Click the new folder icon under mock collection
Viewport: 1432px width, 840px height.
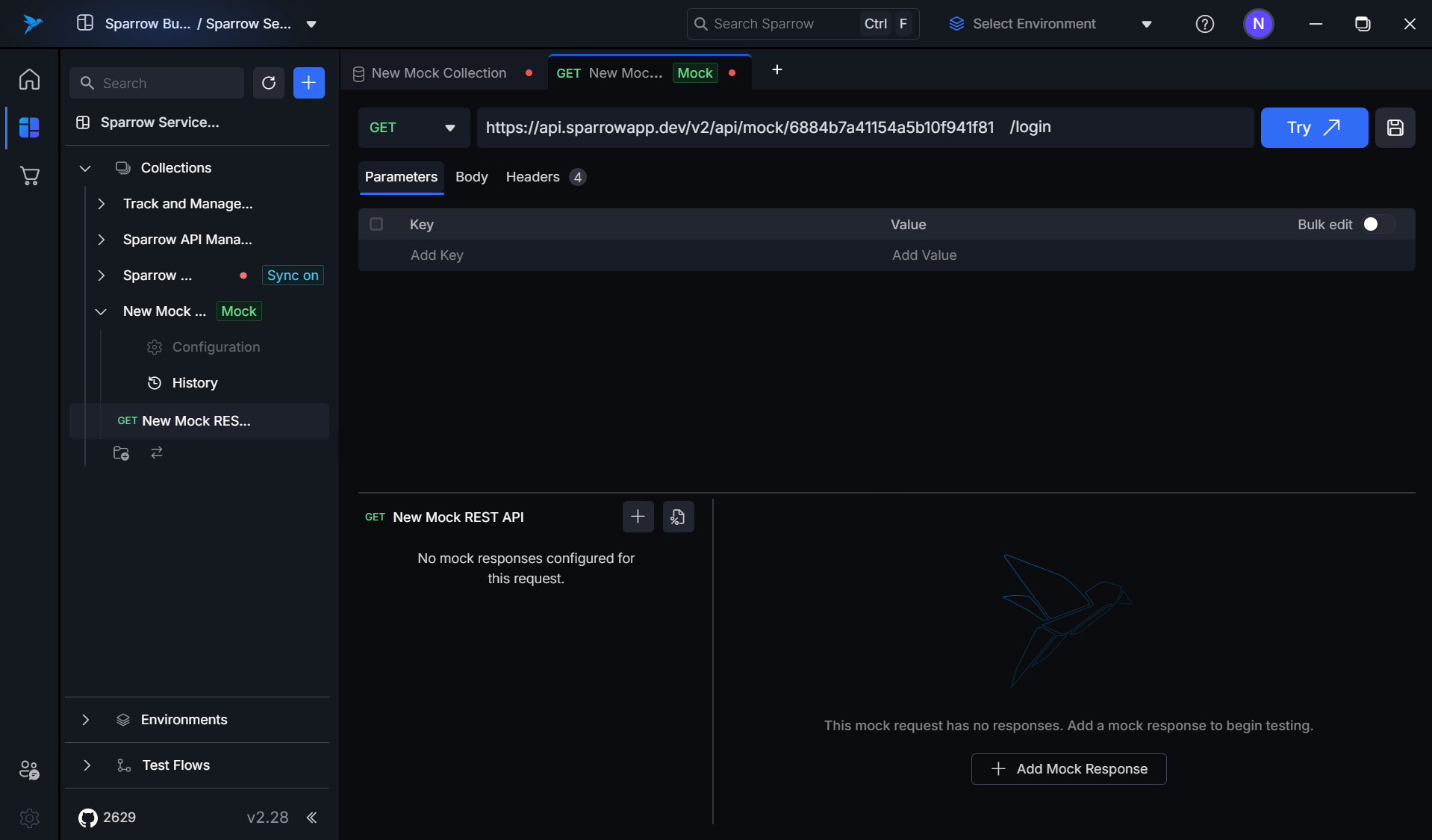pos(121,453)
